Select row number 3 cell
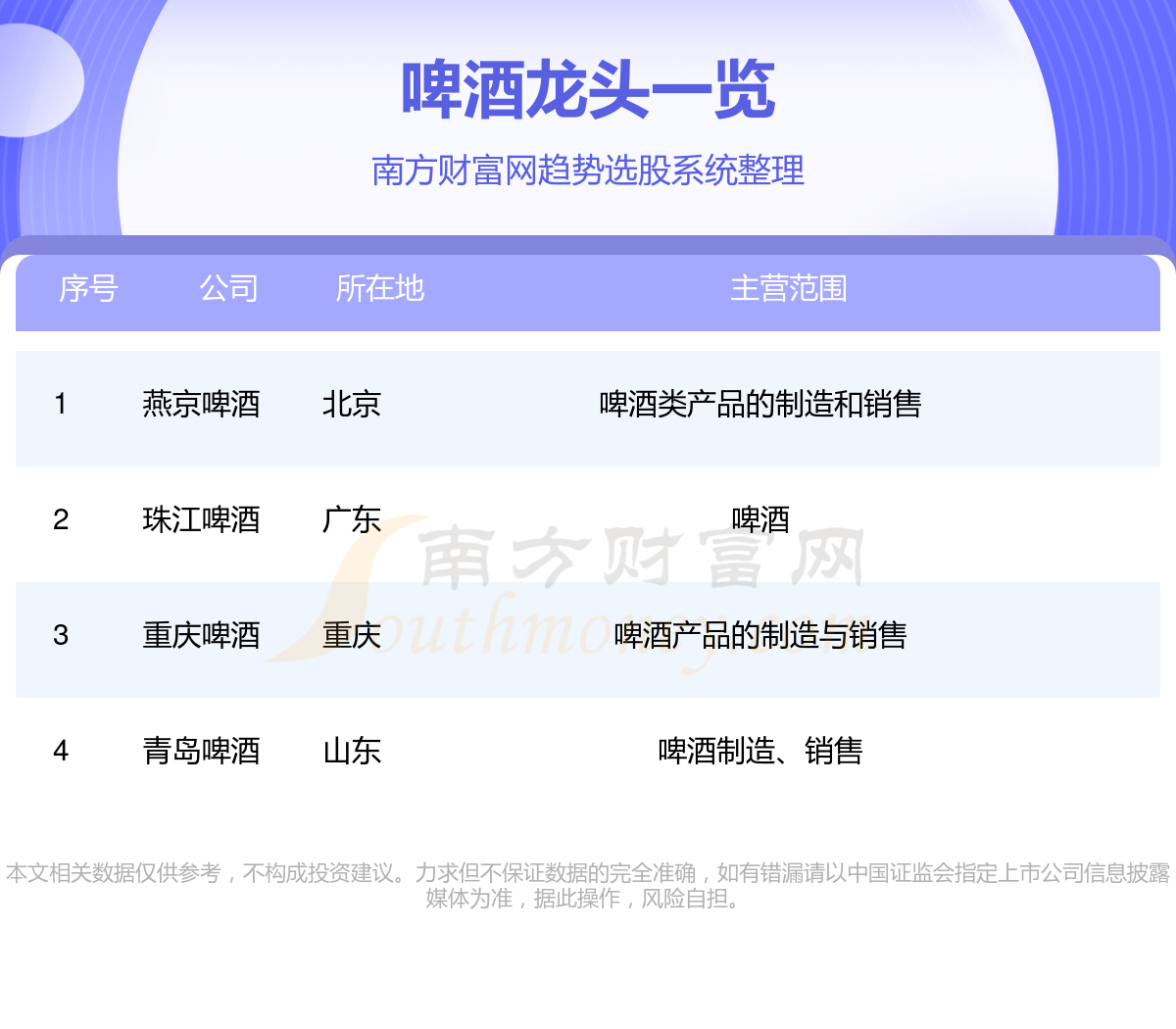Viewport: 1176px width, 1029px height. point(61,635)
